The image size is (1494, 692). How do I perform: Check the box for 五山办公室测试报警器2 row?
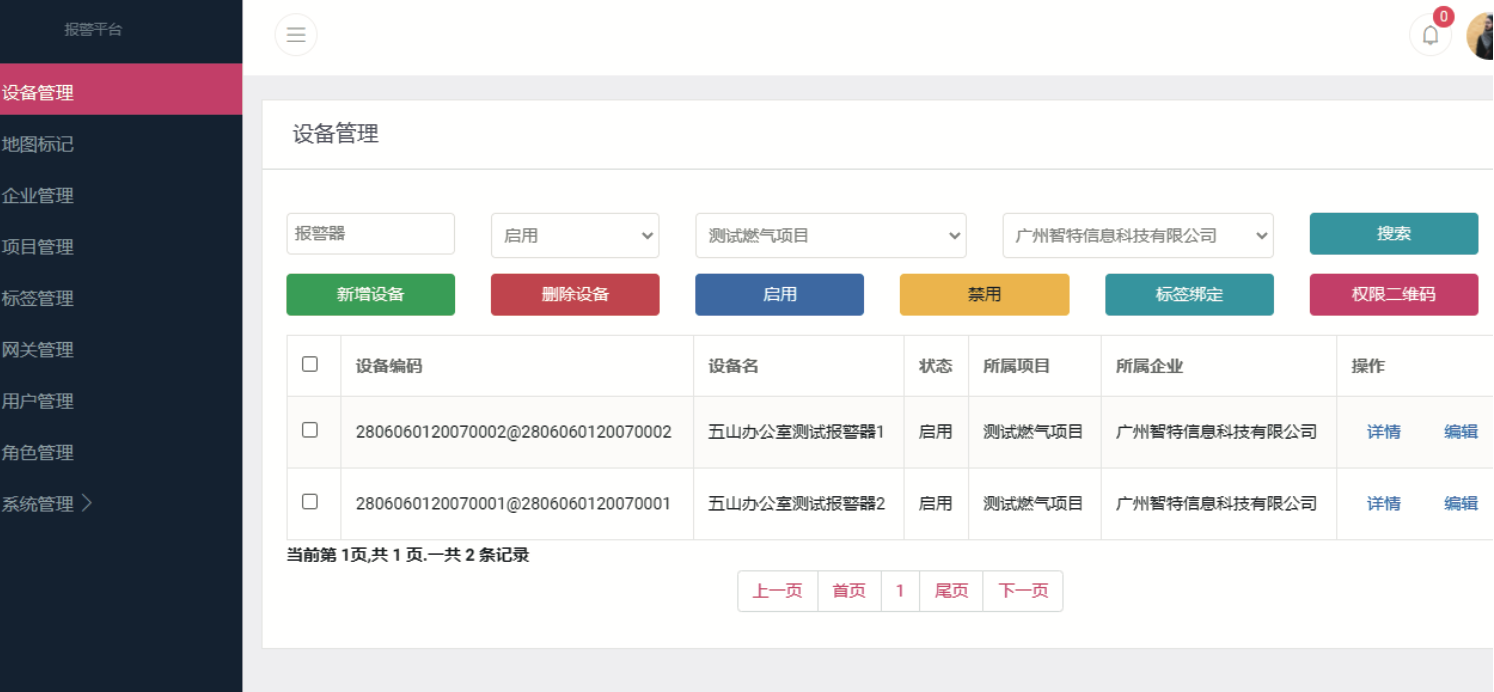pos(310,502)
